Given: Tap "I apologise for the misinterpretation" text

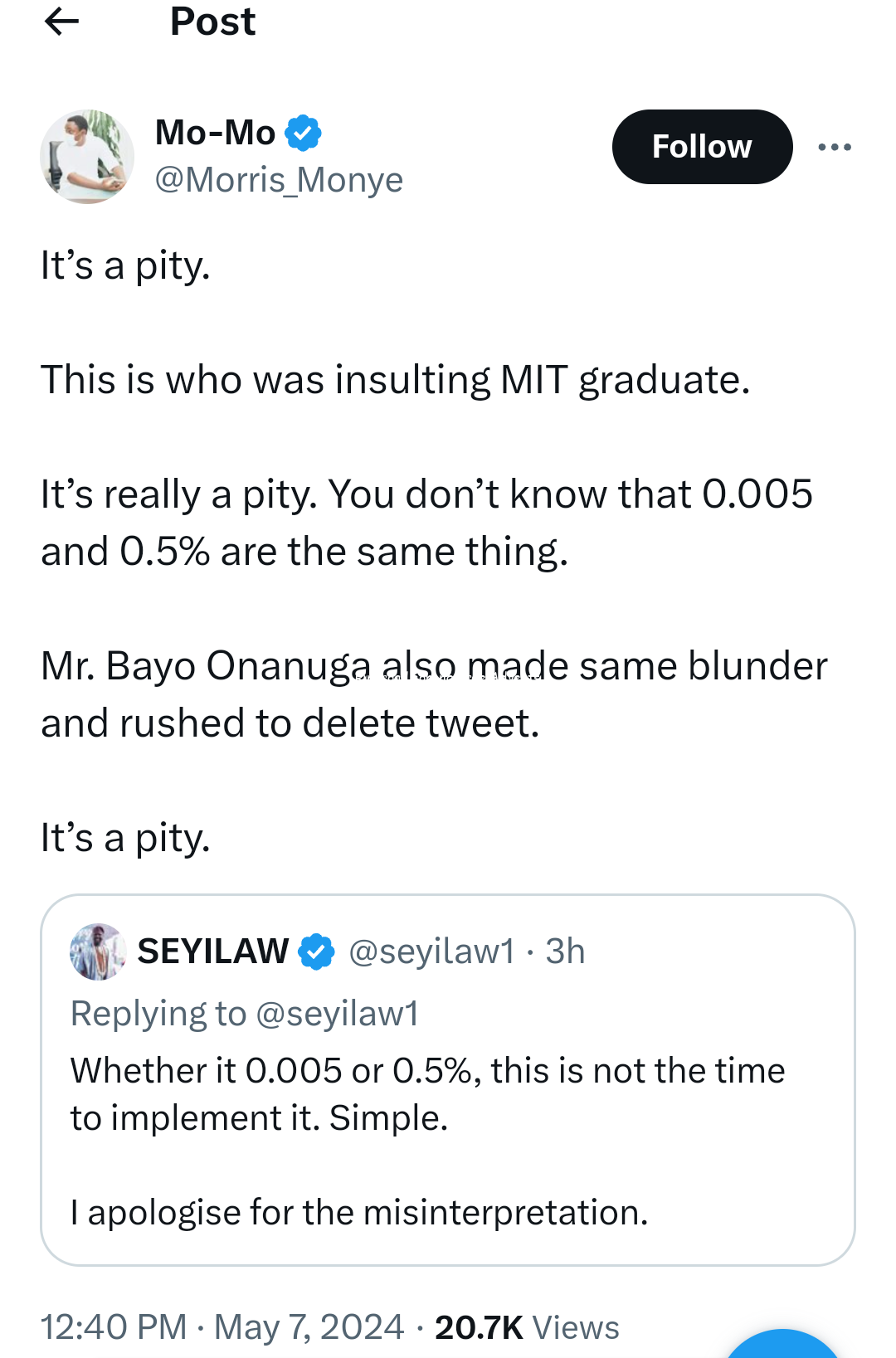Looking at the screenshot, I should click(x=359, y=1213).
